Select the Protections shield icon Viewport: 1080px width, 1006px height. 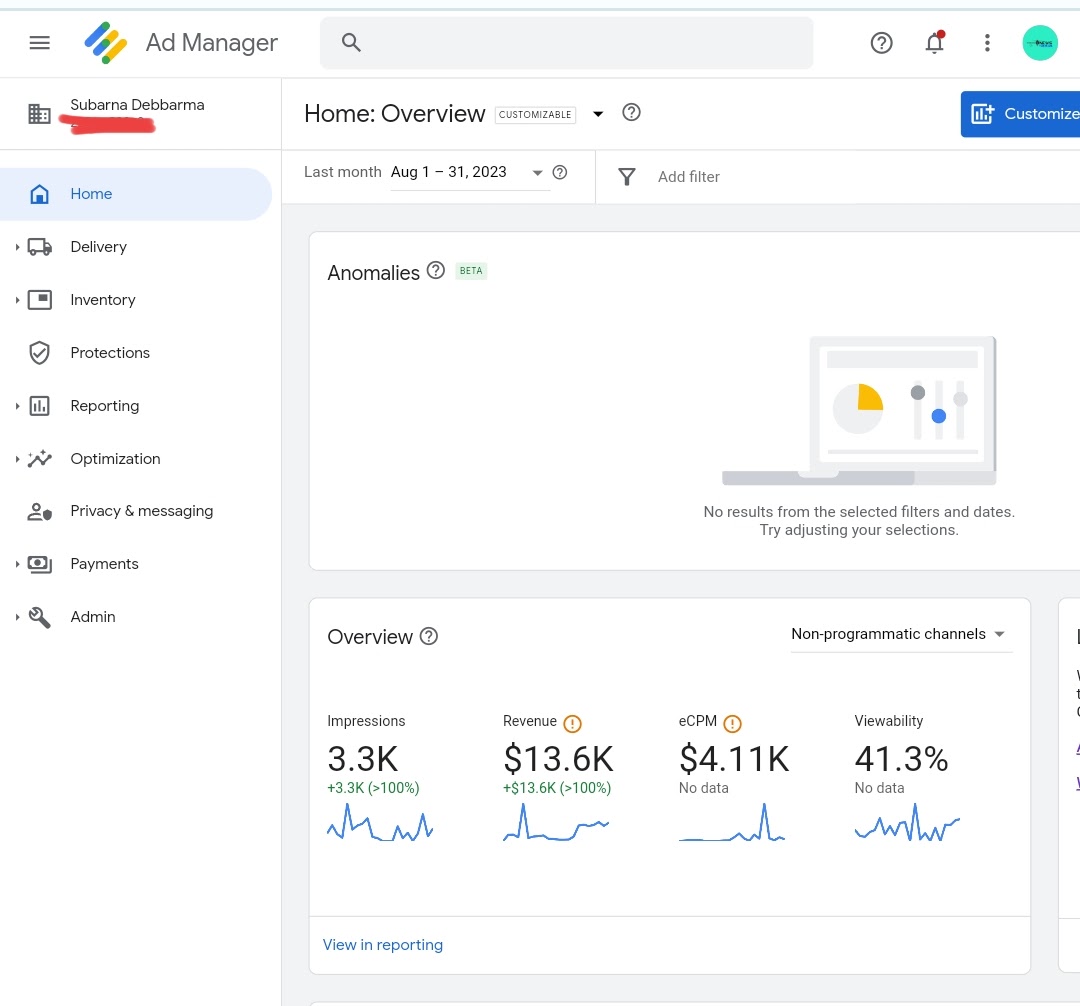39,352
